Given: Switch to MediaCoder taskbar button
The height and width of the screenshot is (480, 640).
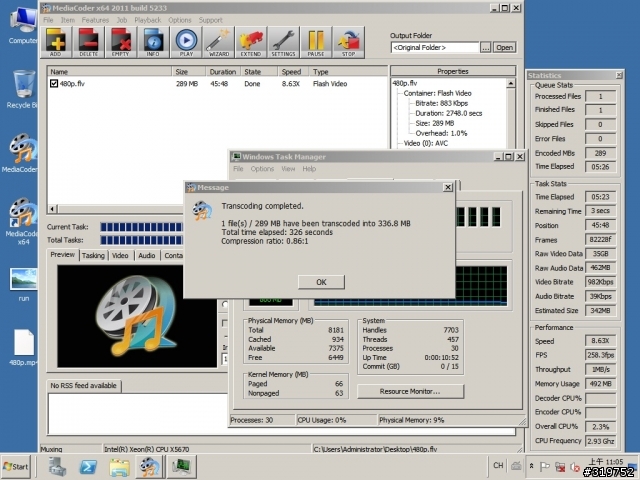Looking at the screenshot, I should (149, 467).
